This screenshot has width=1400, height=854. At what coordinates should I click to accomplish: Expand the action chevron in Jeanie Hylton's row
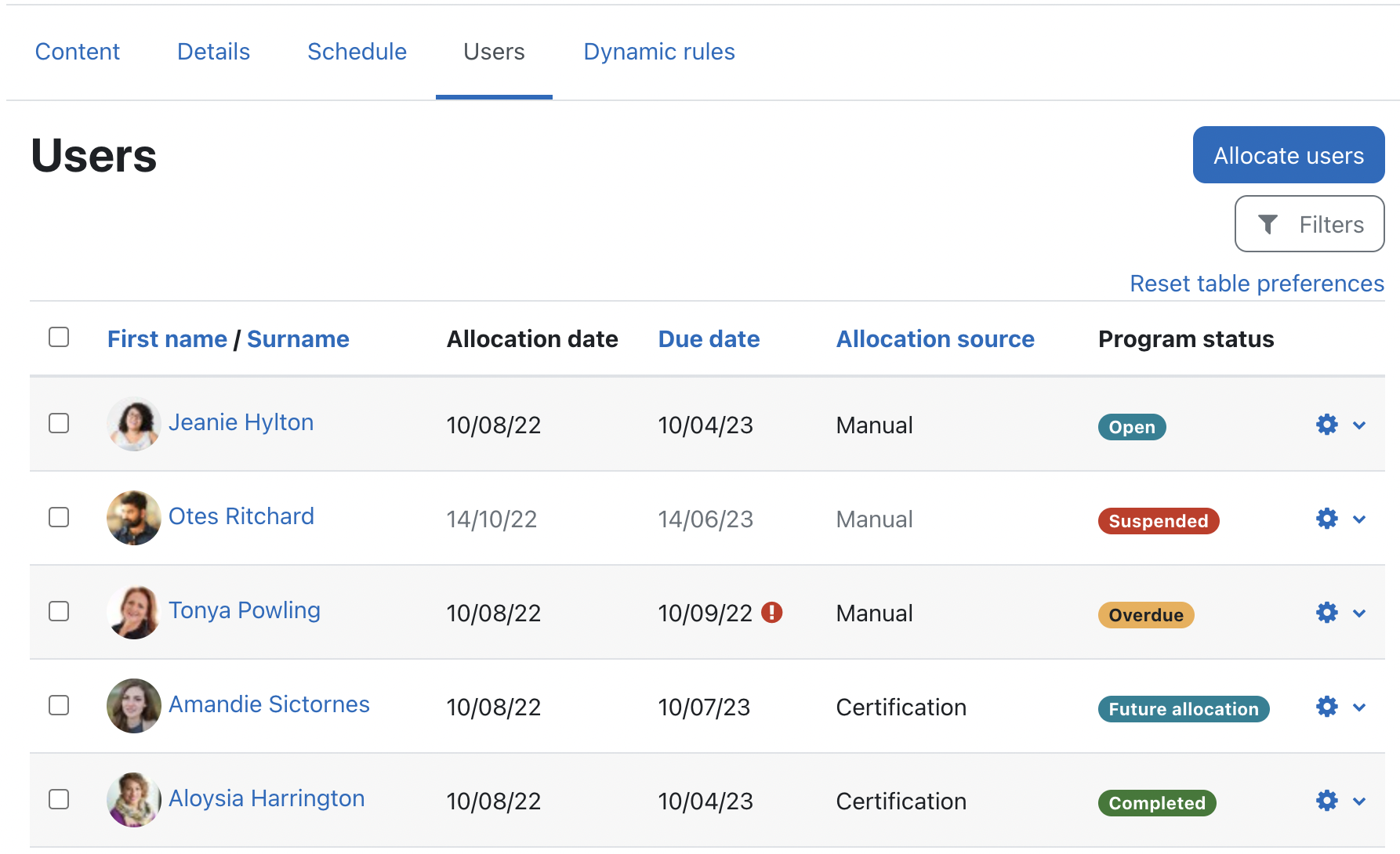pyautogui.click(x=1359, y=425)
